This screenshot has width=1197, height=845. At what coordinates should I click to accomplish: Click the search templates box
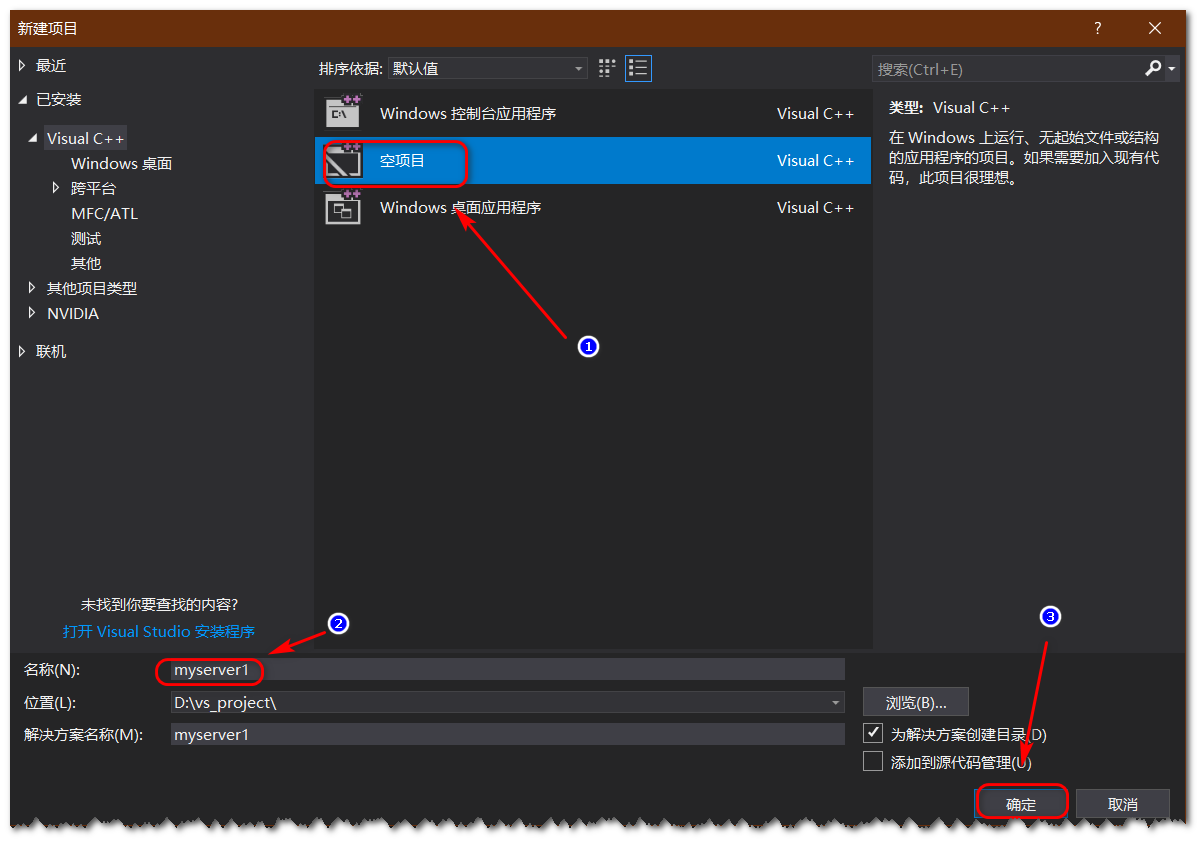point(1008,69)
